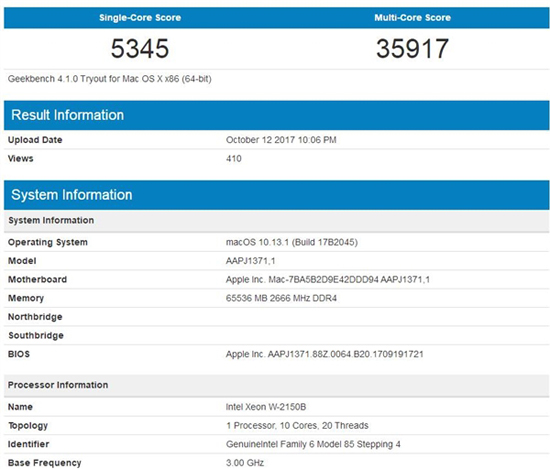This screenshot has height=469, width=550.
Task: Click the Geekbench 4.1.0 Tryout version text
Action: pyautogui.click(x=109, y=79)
